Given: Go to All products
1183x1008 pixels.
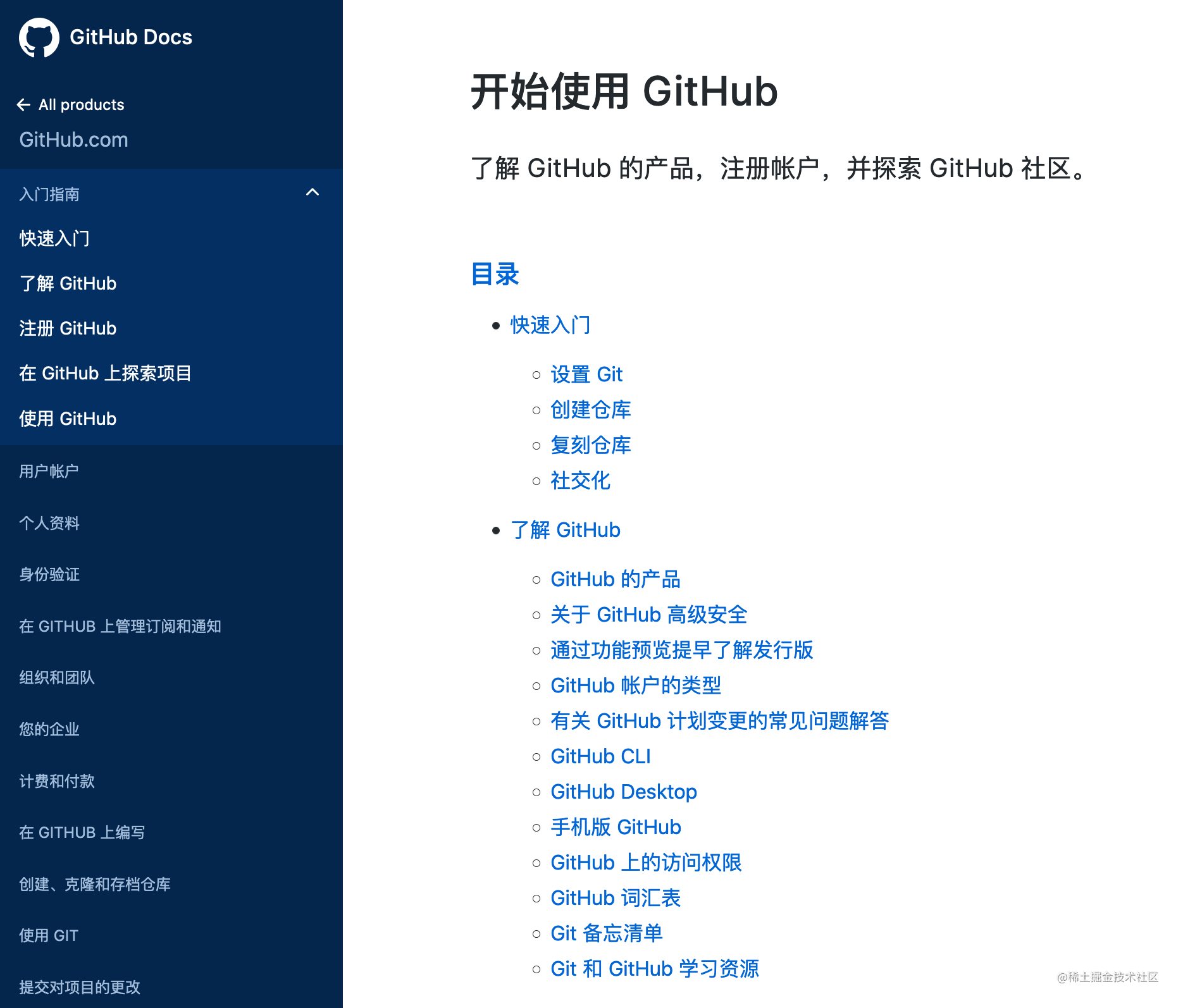Looking at the screenshot, I should pos(81,105).
